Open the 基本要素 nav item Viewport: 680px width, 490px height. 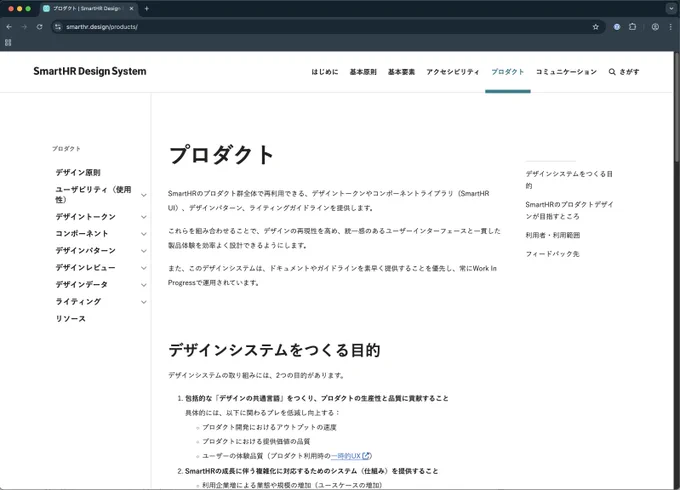[x=401, y=72]
